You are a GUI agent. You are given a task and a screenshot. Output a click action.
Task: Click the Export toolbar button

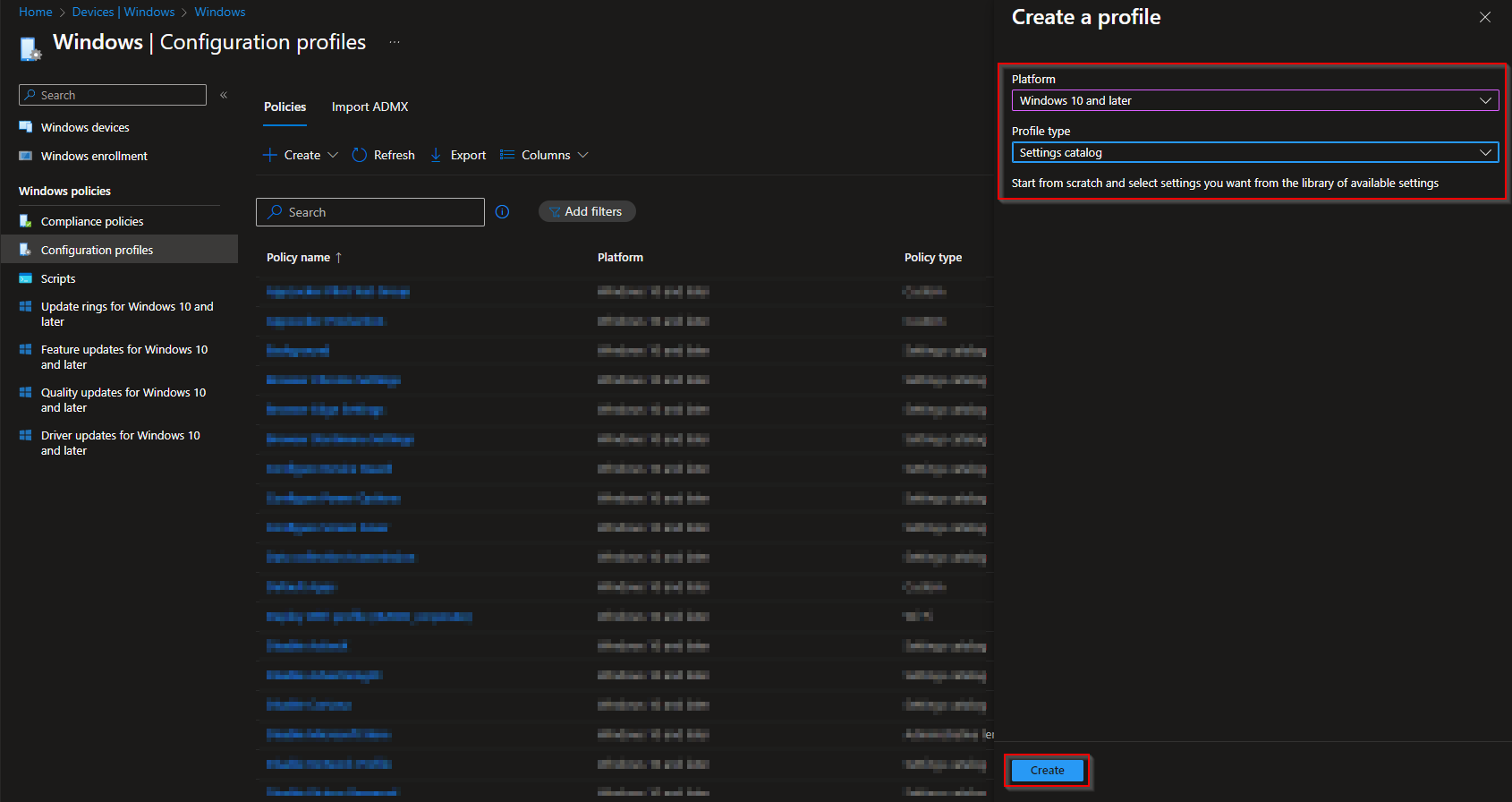point(458,155)
